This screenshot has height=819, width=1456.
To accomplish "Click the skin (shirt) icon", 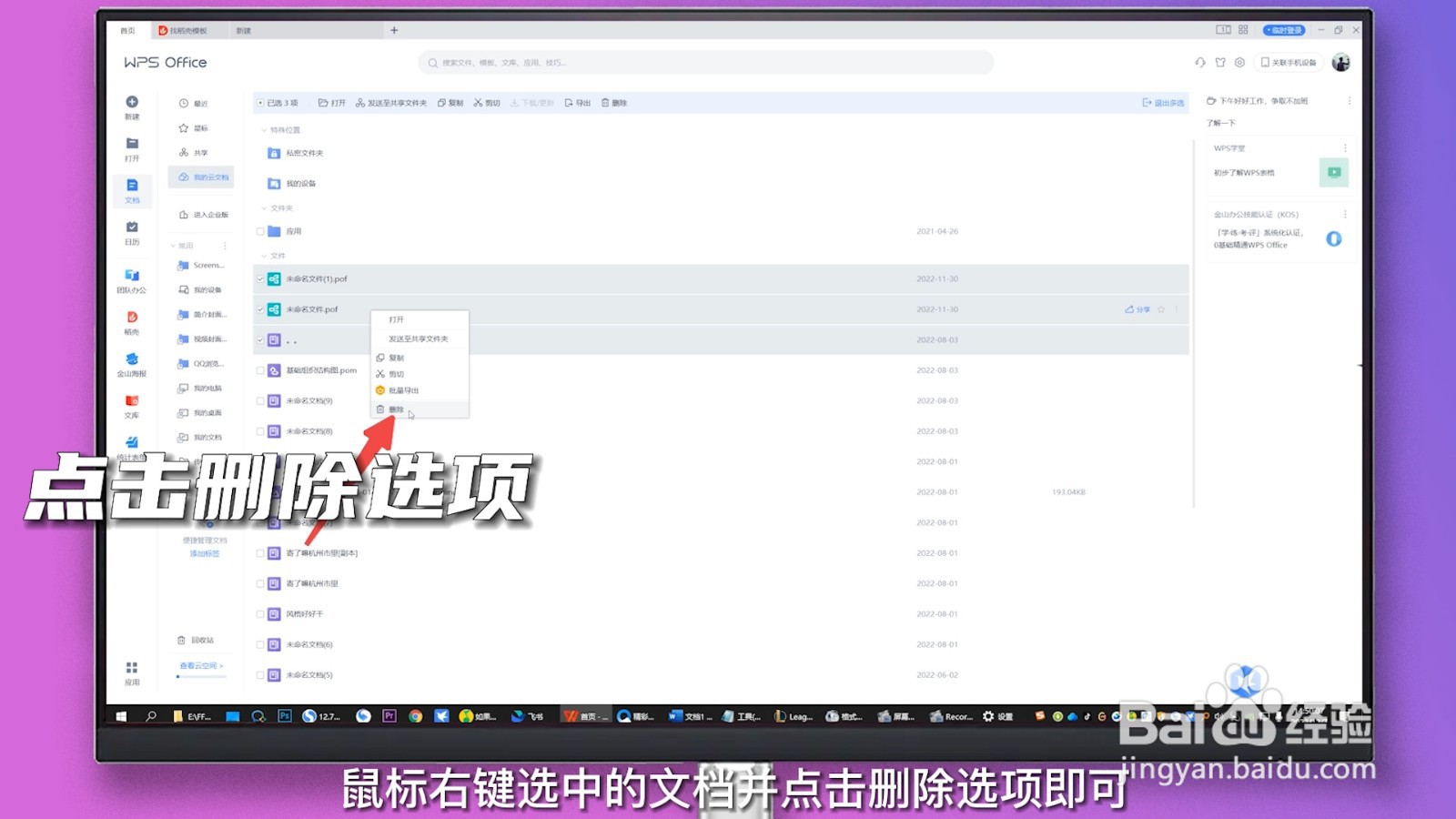I will [x=1220, y=63].
